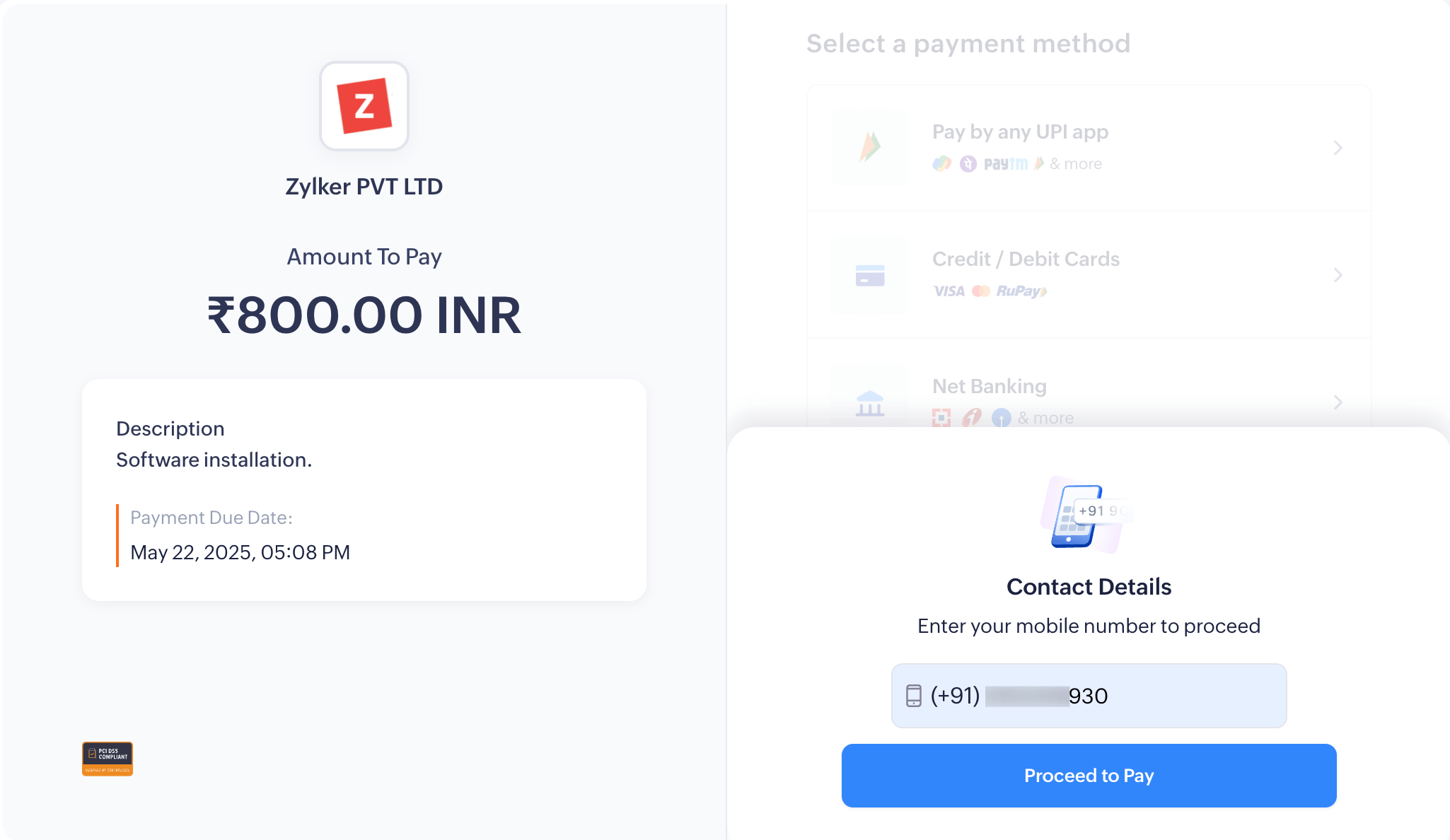Choose the Net Banking payment option
The image size is (1450, 840).
point(989,387)
